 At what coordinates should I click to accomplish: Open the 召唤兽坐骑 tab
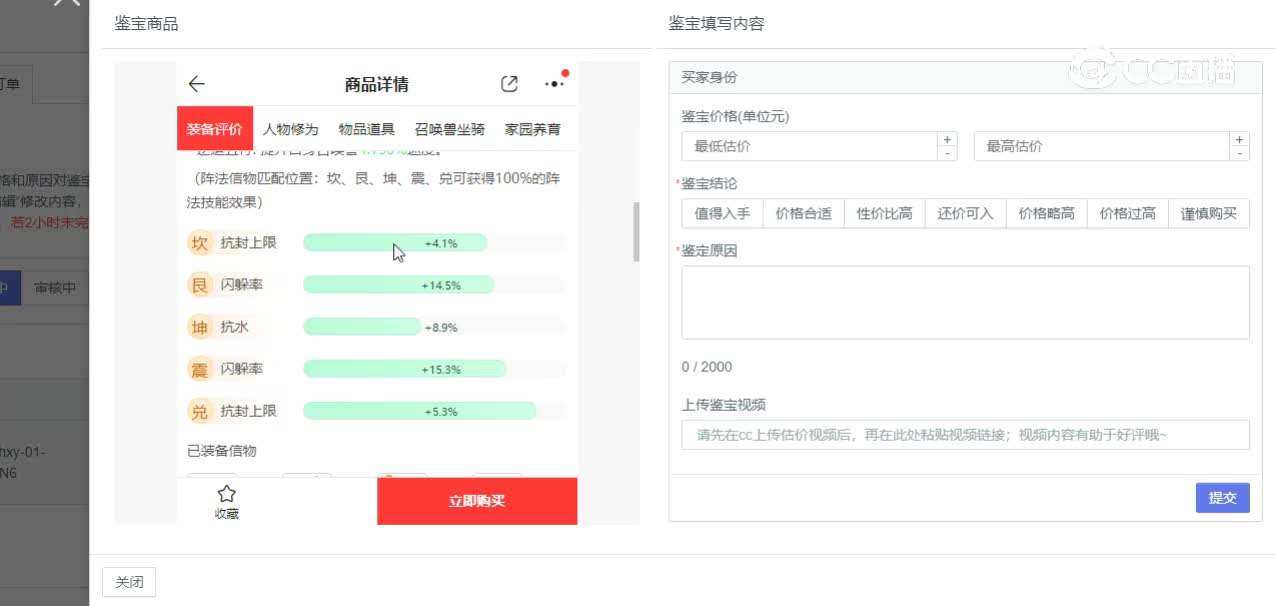(449, 129)
